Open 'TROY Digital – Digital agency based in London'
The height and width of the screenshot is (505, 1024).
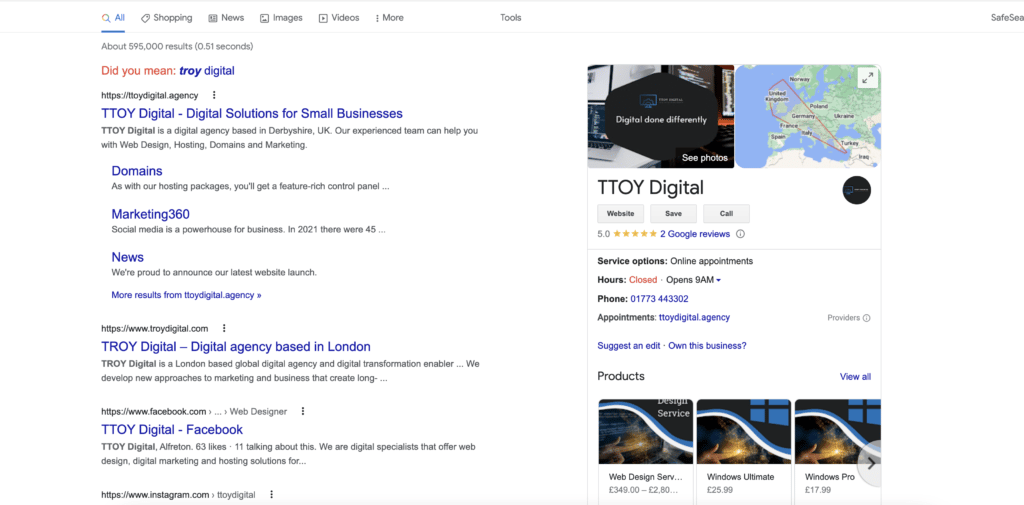(x=236, y=347)
